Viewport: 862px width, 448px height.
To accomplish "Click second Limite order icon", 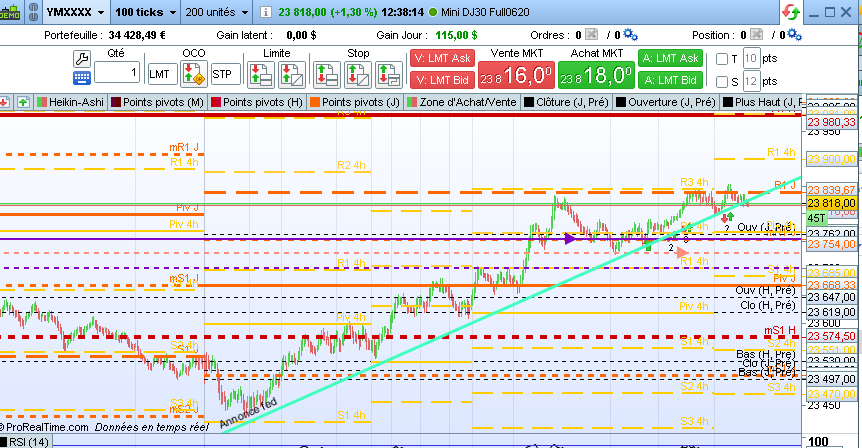I will (292, 74).
